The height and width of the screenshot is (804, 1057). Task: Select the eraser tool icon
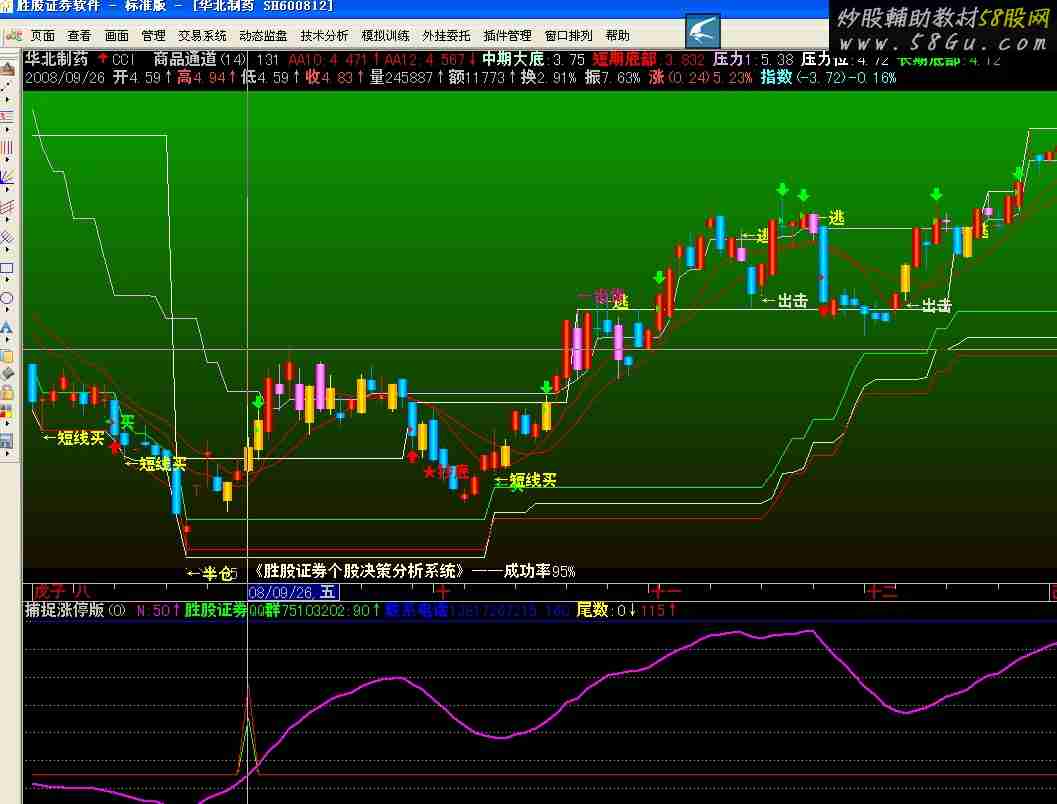(7, 371)
